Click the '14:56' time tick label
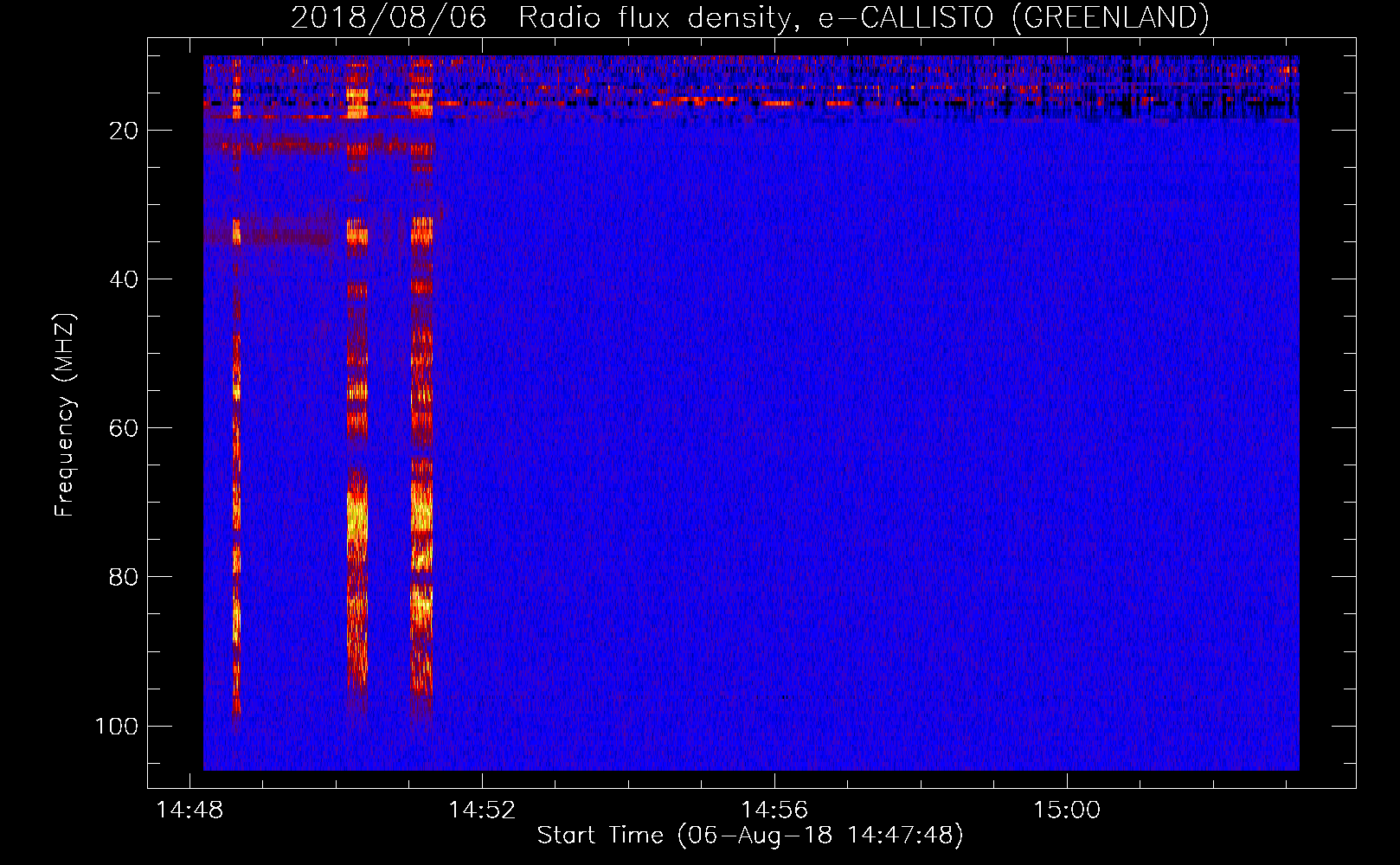 [x=774, y=810]
